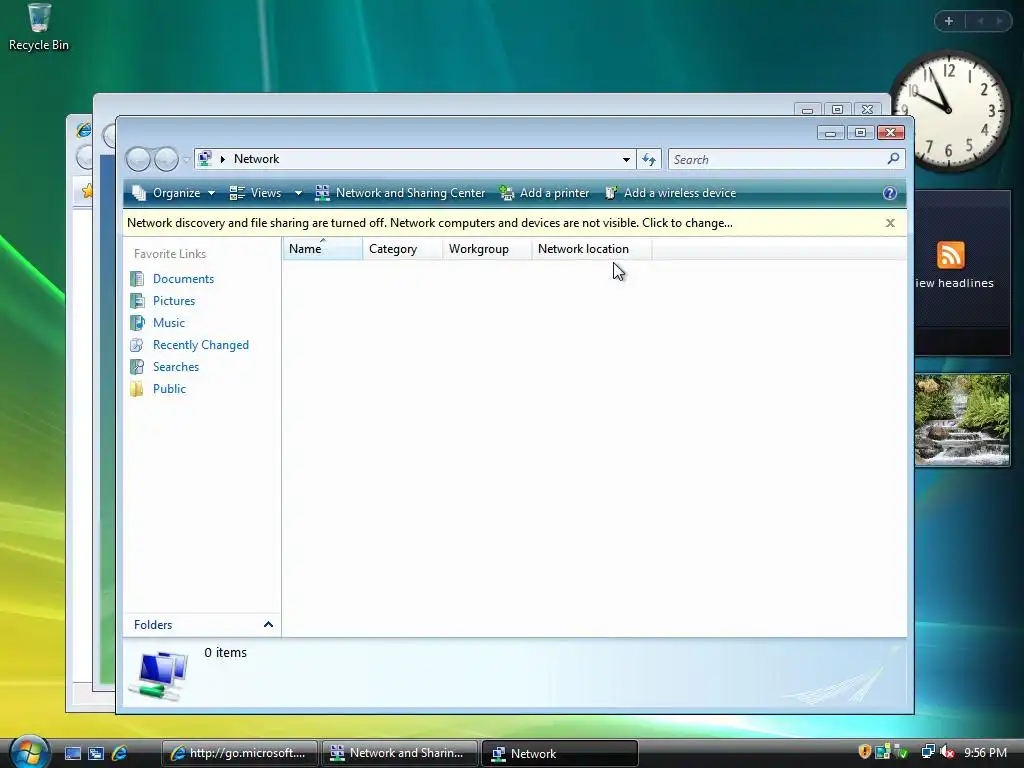
Task: Click Add a wireless device
Action: coord(671,193)
